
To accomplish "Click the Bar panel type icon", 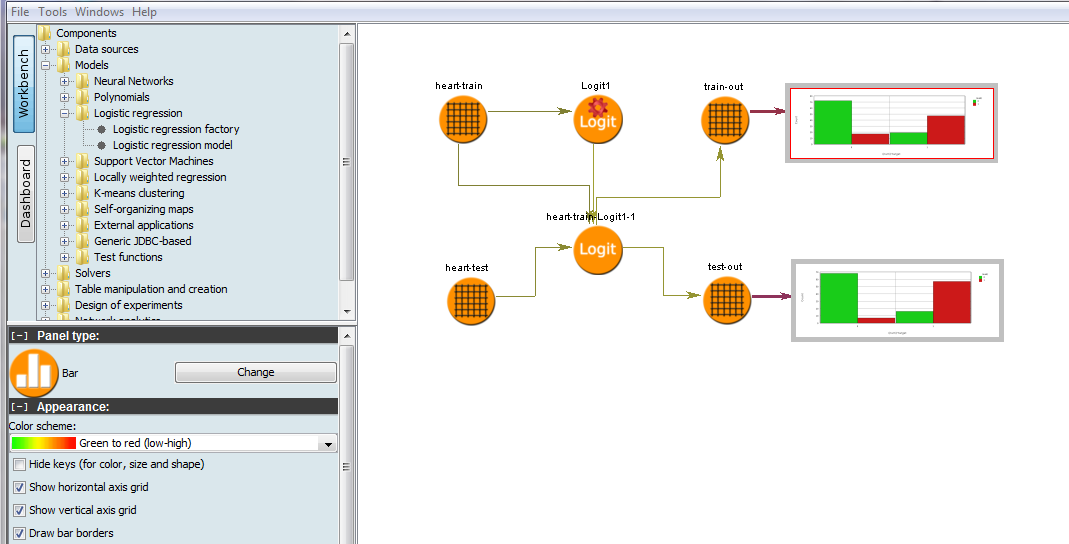I will pos(34,373).
